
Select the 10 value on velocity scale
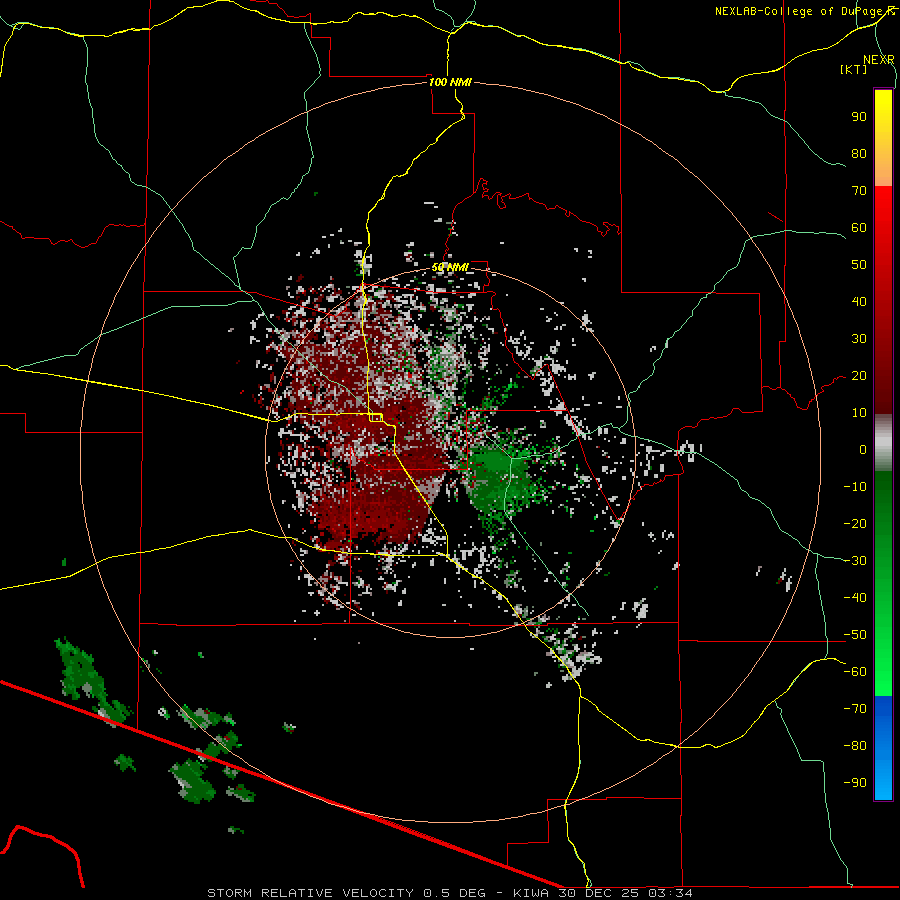(x=859, y=413)
